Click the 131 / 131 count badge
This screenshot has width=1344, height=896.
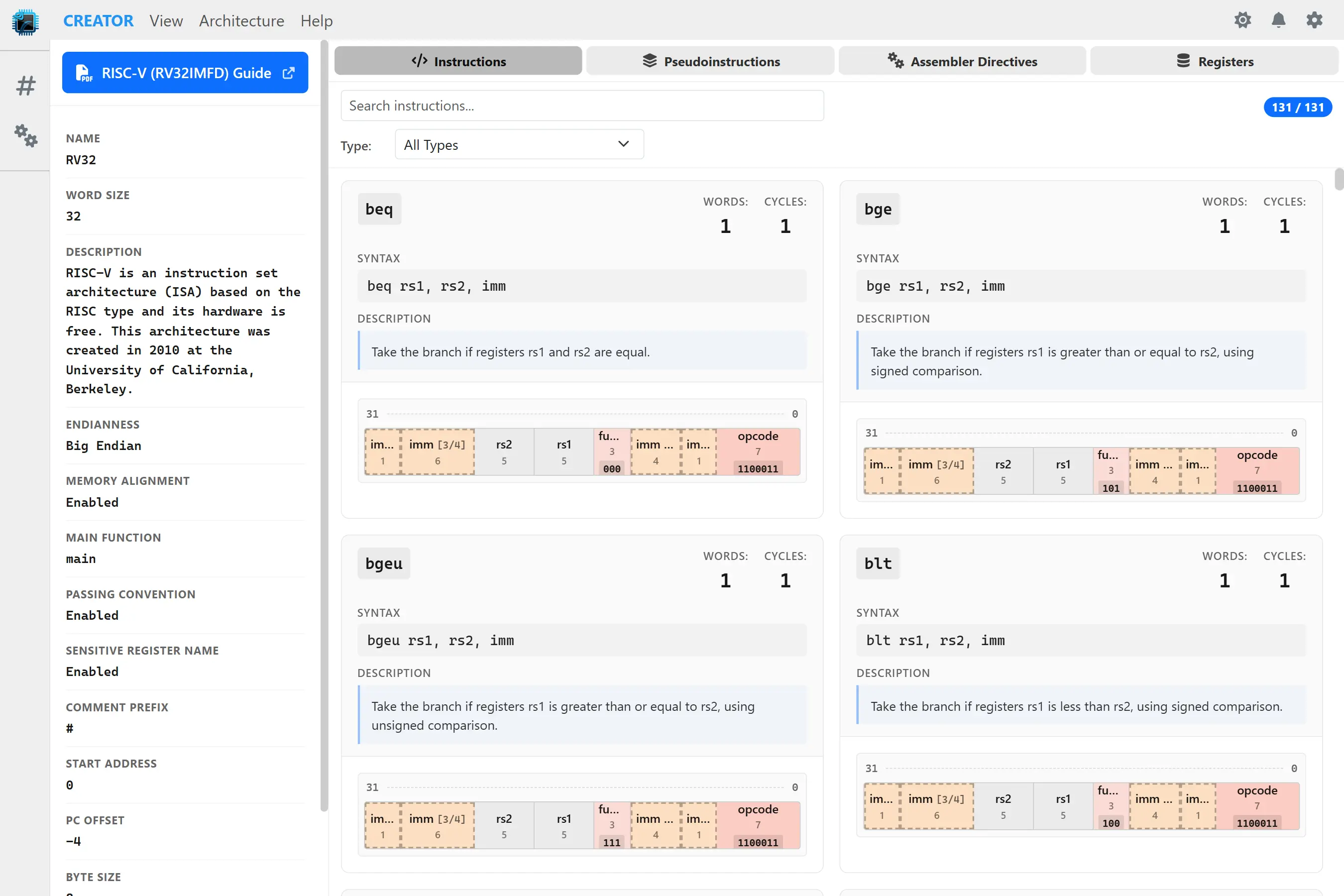tap(1298, 108)
